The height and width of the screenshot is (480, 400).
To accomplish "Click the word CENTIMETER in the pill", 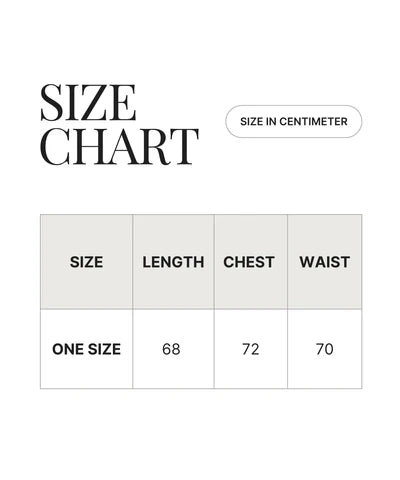I will click(313, 121).
